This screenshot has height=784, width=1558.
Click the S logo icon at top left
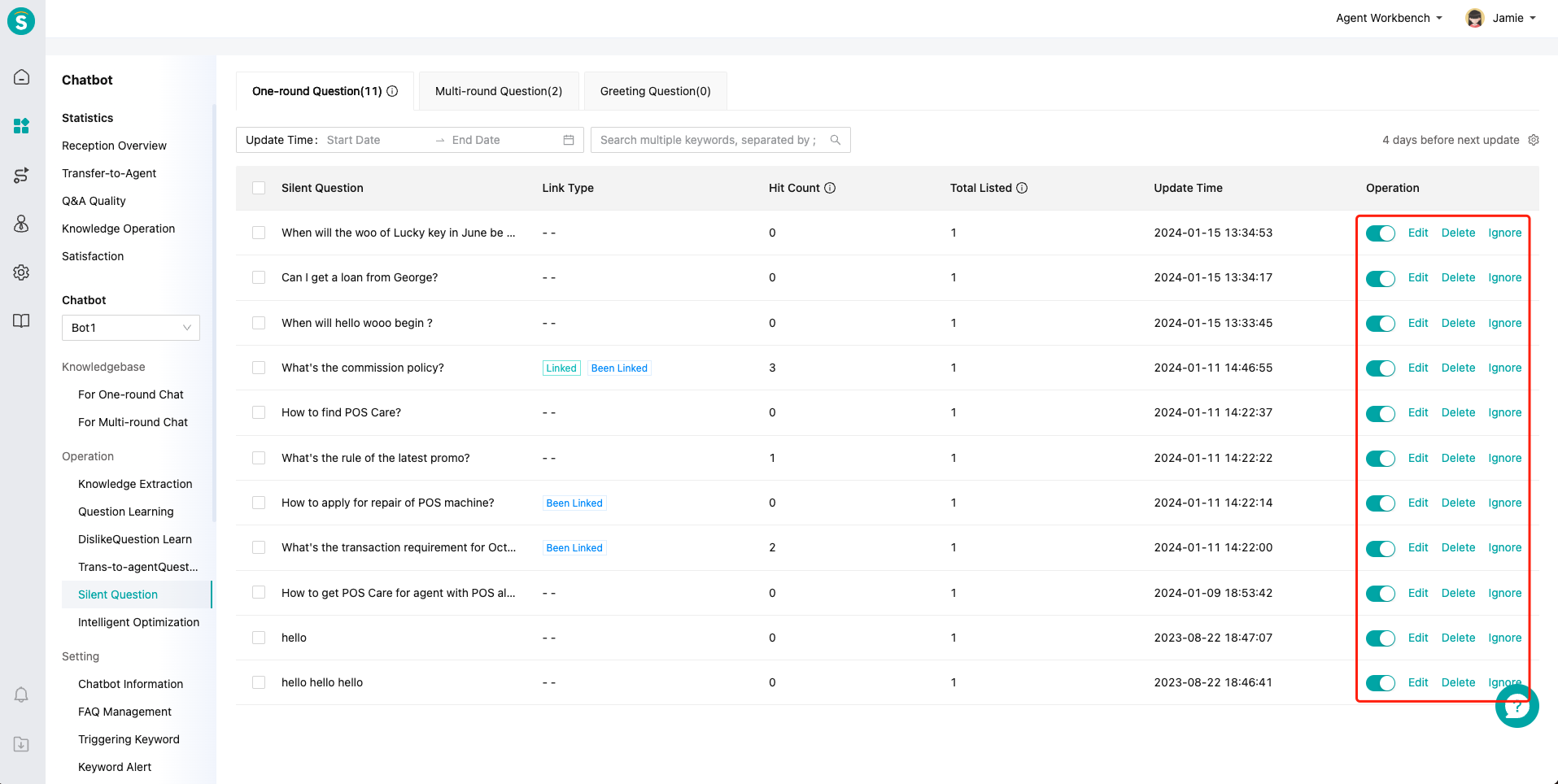point(21,20)
